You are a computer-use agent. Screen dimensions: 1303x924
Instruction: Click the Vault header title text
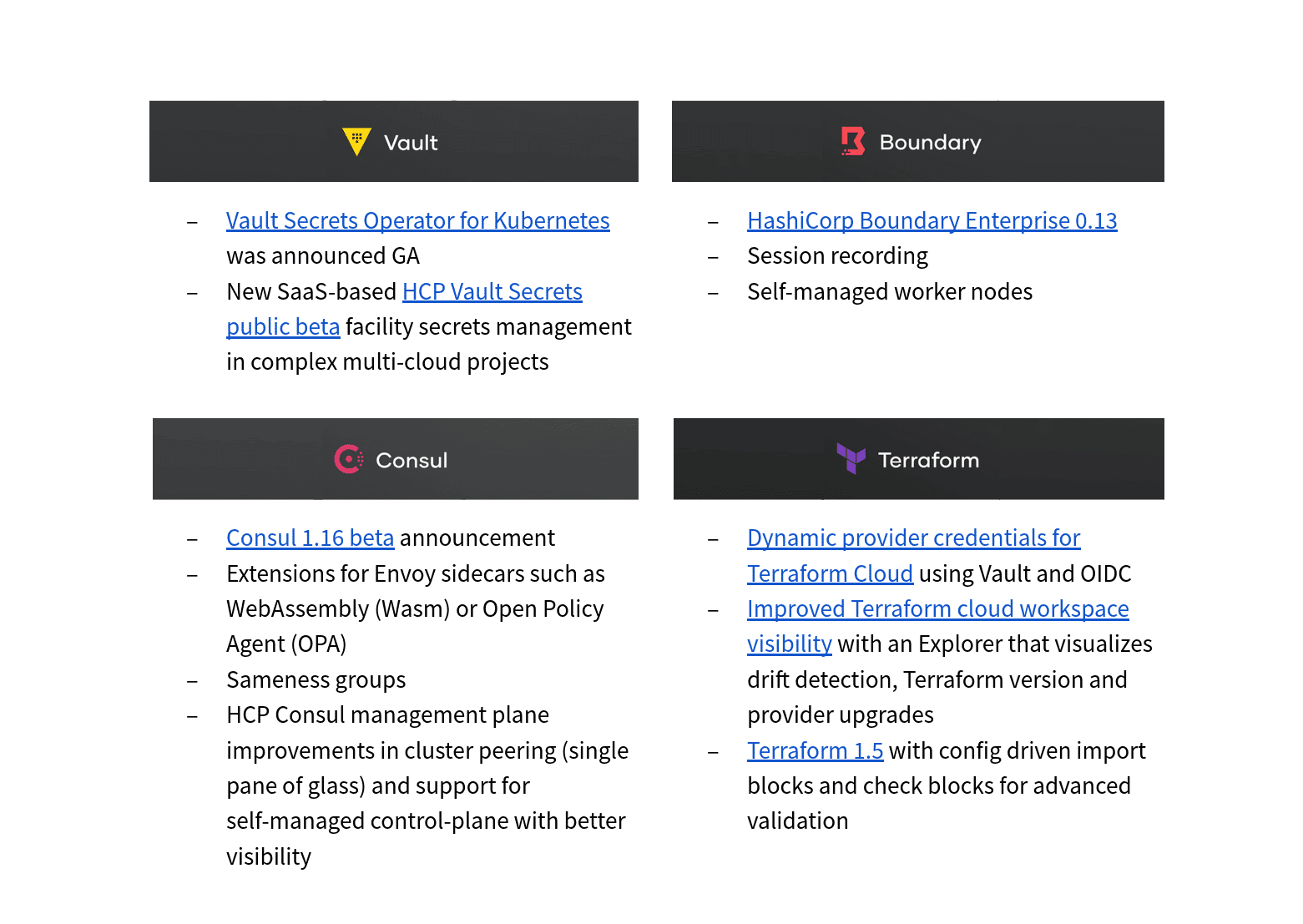click(x=411, y=143)
